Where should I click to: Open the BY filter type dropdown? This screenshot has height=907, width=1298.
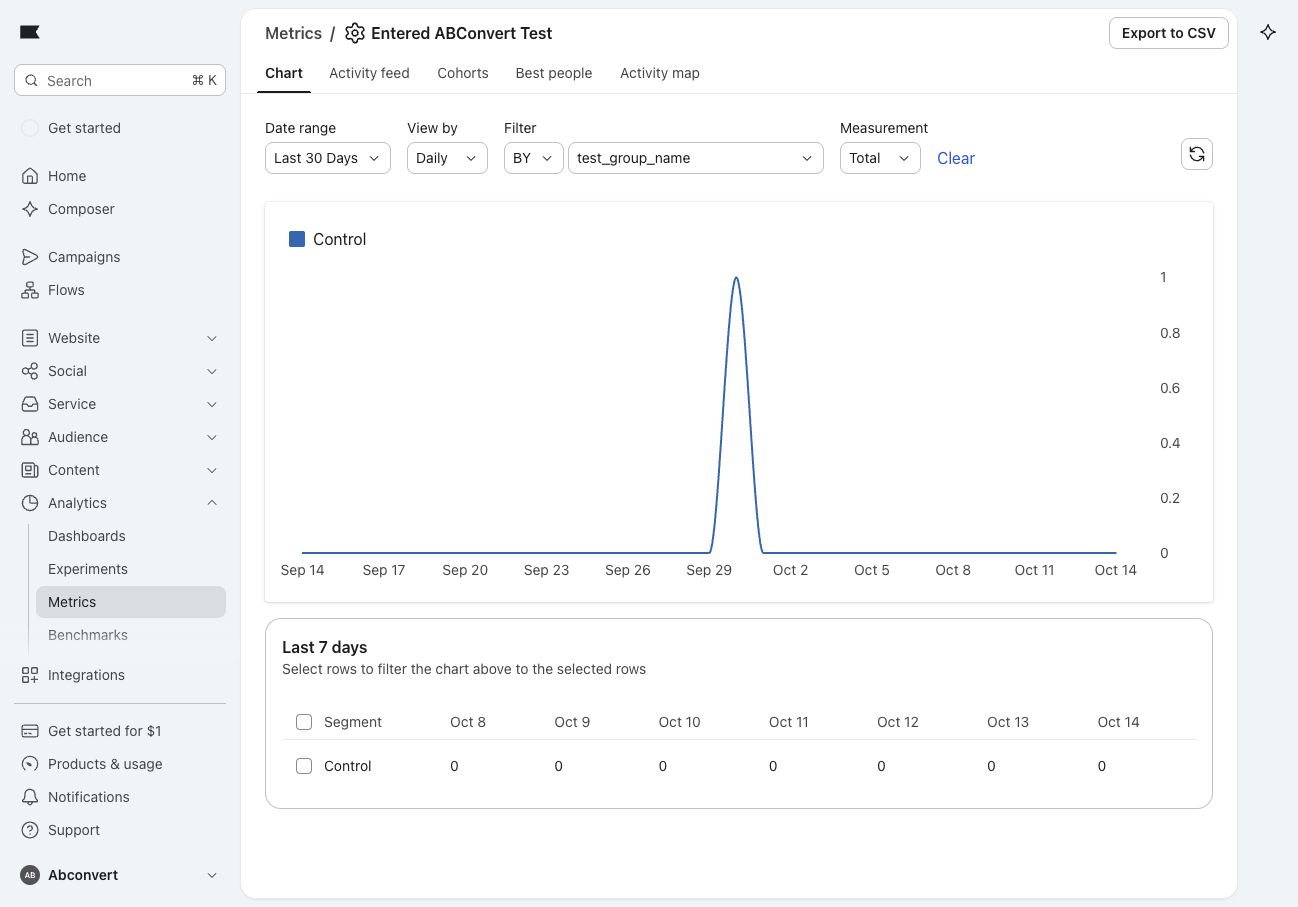pos(534,158)
